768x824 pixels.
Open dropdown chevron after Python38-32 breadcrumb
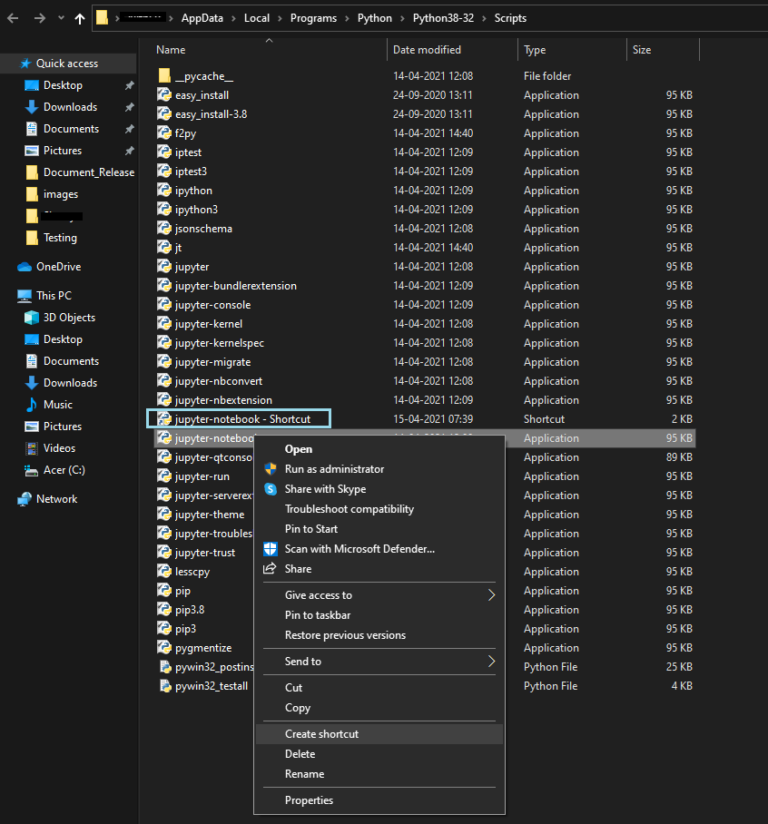click(x=484, y=18)
